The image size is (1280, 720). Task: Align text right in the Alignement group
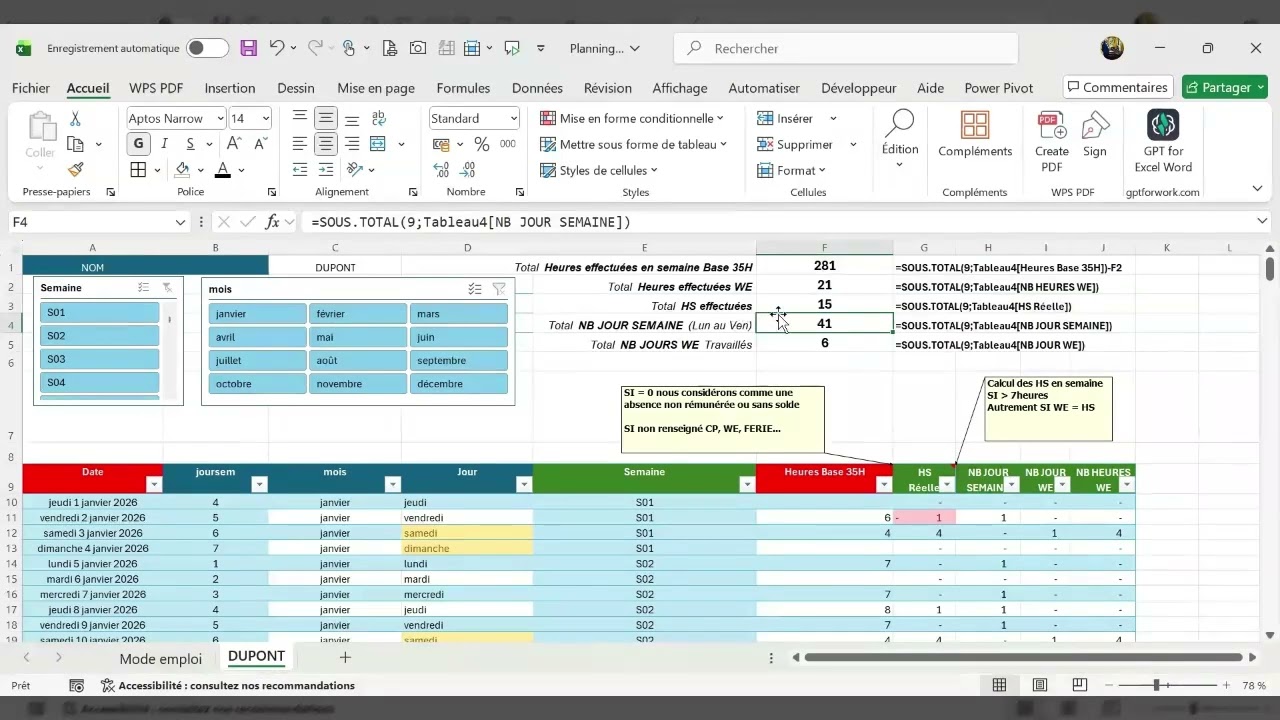tap(351, 144)
